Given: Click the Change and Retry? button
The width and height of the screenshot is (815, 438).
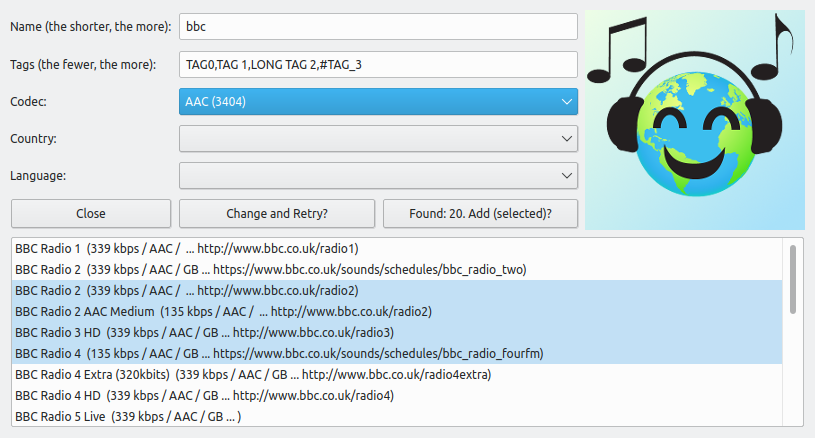Looking at the screenshot, I should (x=277, y=214).
